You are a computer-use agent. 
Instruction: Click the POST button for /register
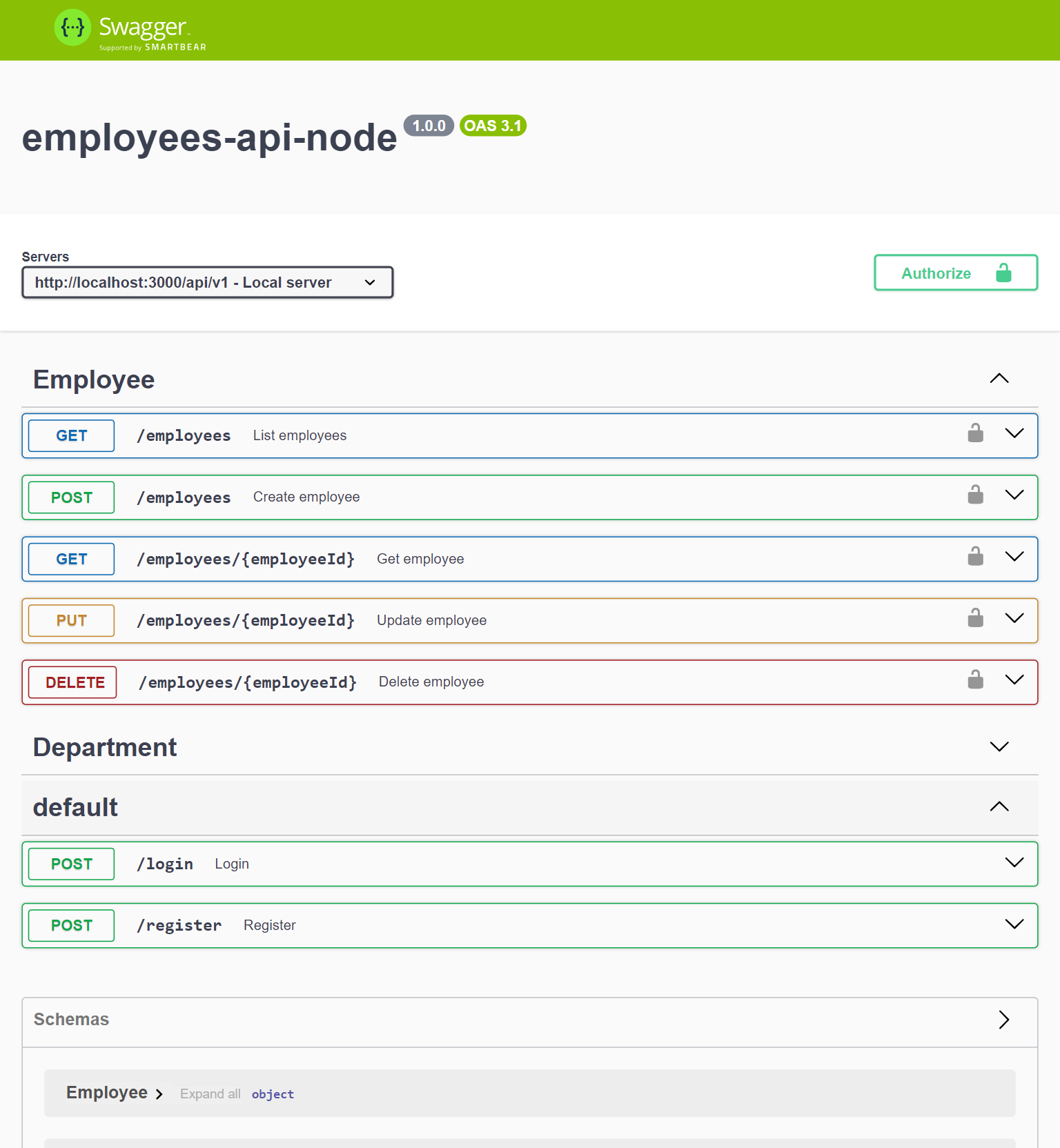pyautogui.click(x=72, y=925)
